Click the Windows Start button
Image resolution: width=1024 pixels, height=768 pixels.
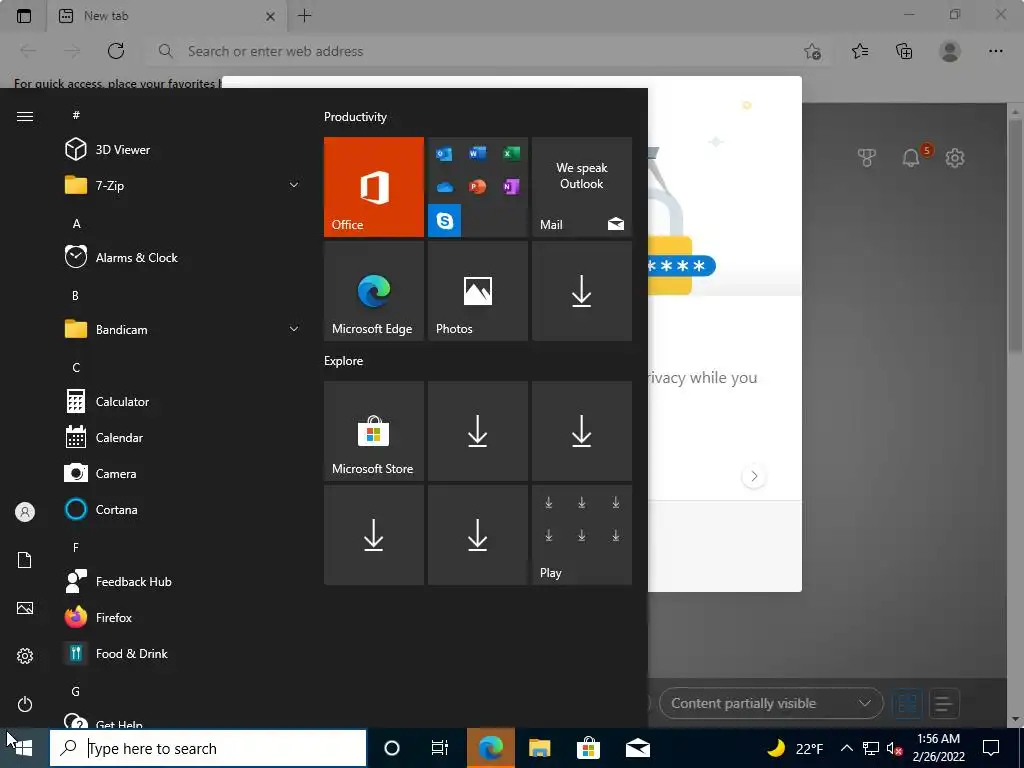coord(24,748)
